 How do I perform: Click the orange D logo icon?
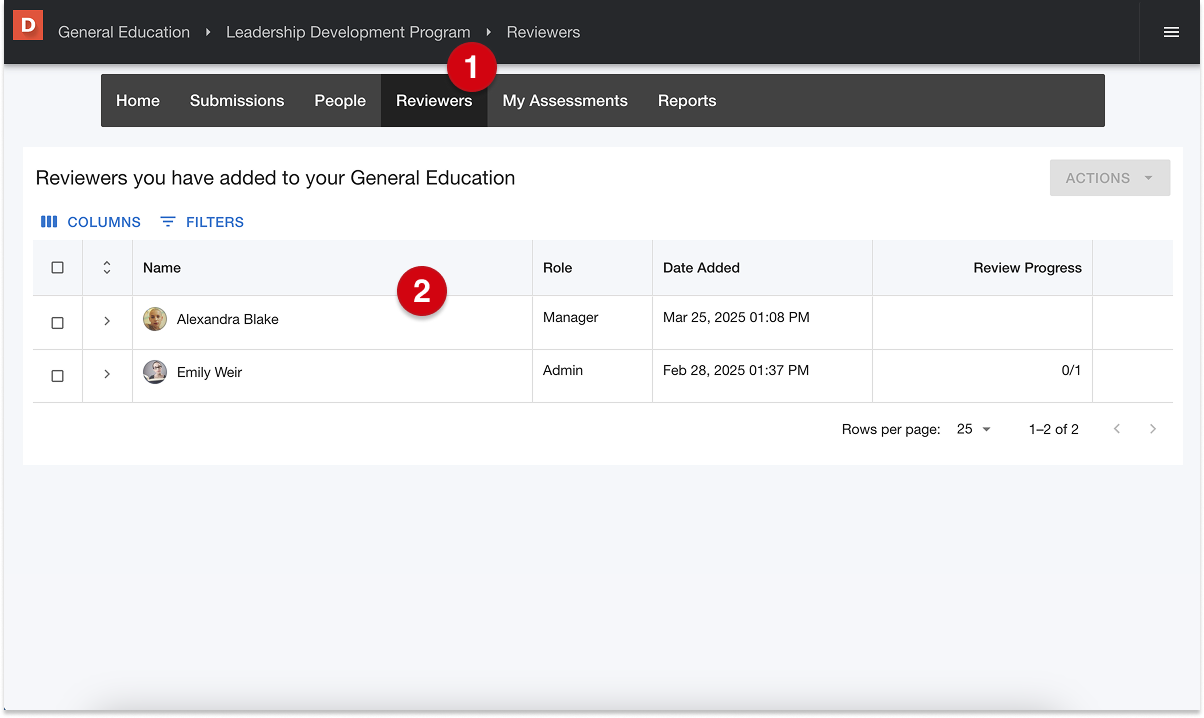click(28, 25)
